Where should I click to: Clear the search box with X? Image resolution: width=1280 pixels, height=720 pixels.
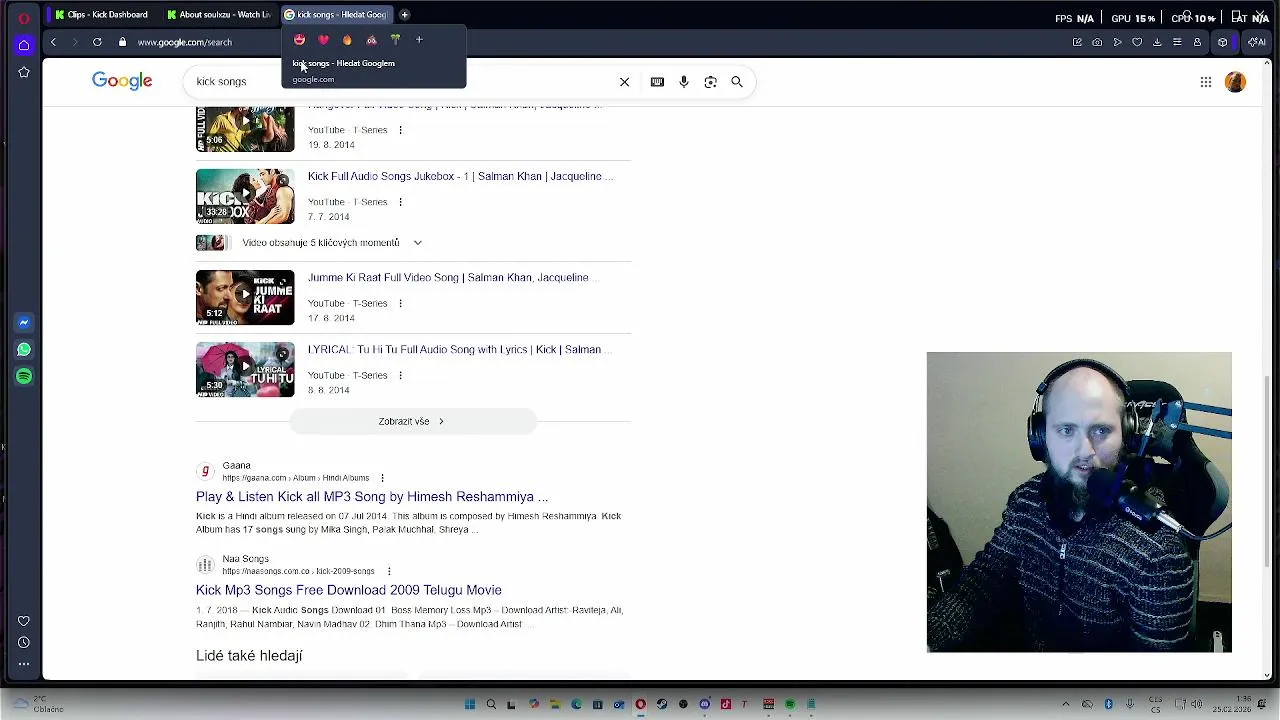point(624,82)
